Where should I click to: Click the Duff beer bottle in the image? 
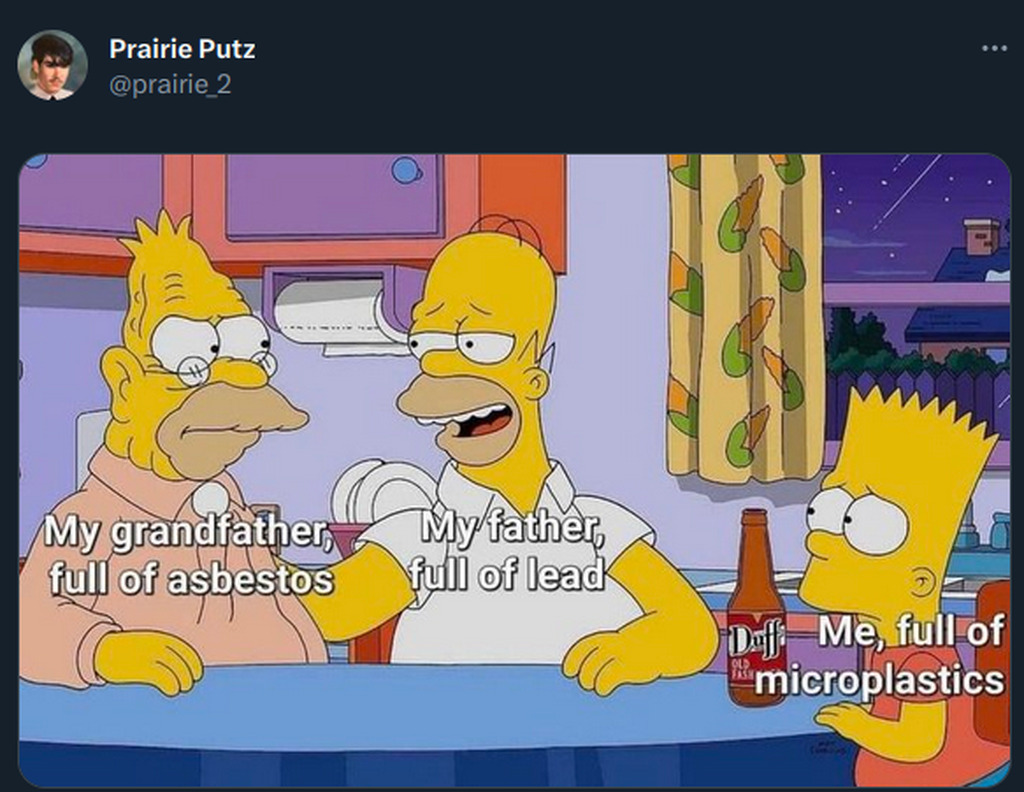click(x=755, y=608)
